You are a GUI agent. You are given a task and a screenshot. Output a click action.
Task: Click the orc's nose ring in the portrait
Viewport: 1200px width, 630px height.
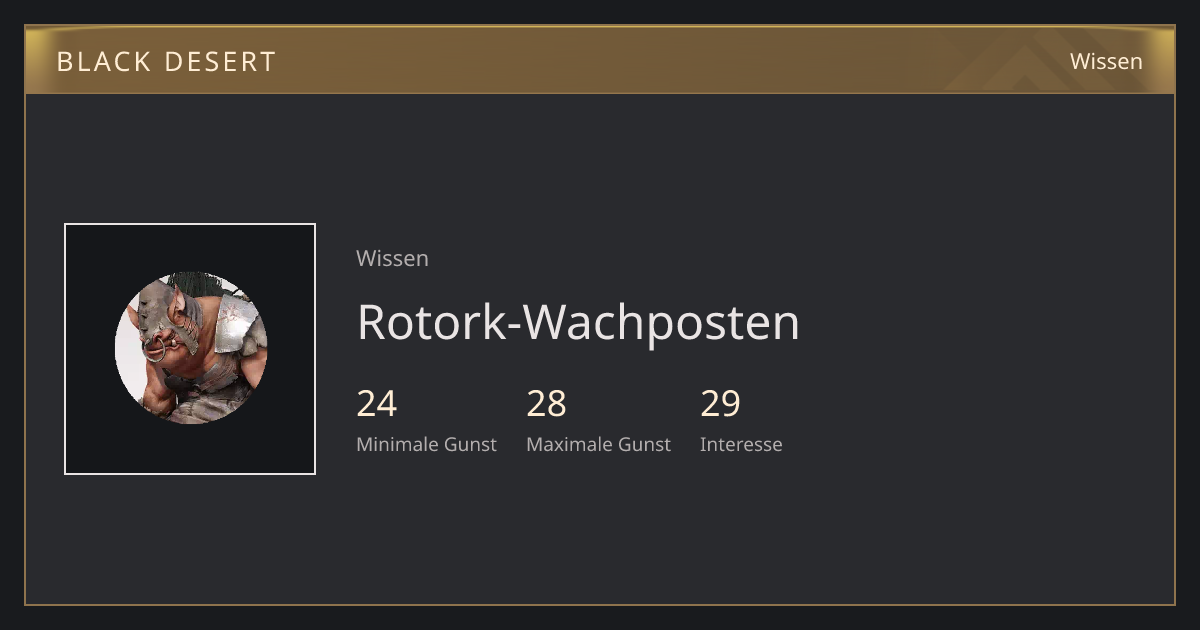coord(157,349)
